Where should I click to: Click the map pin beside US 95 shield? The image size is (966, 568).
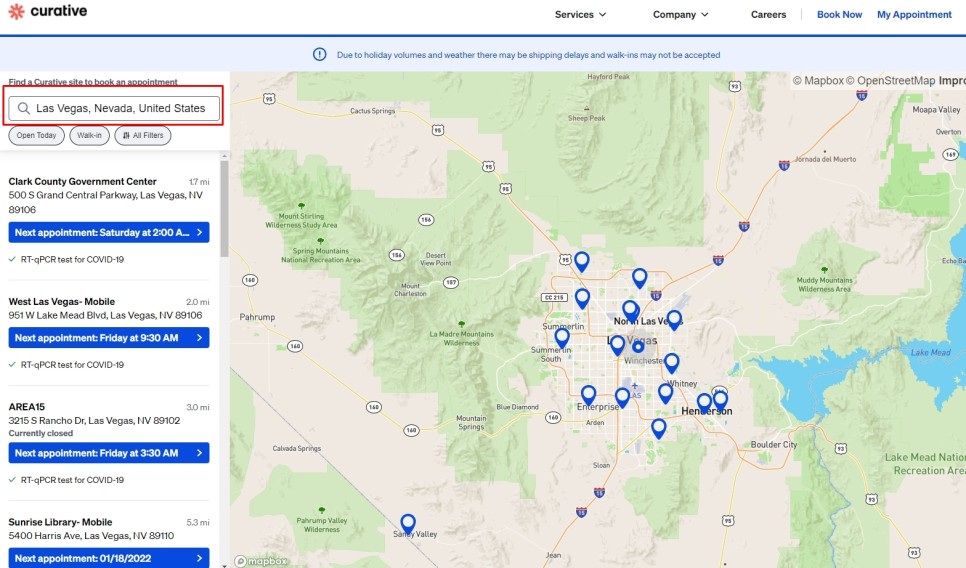coord(582,262)
